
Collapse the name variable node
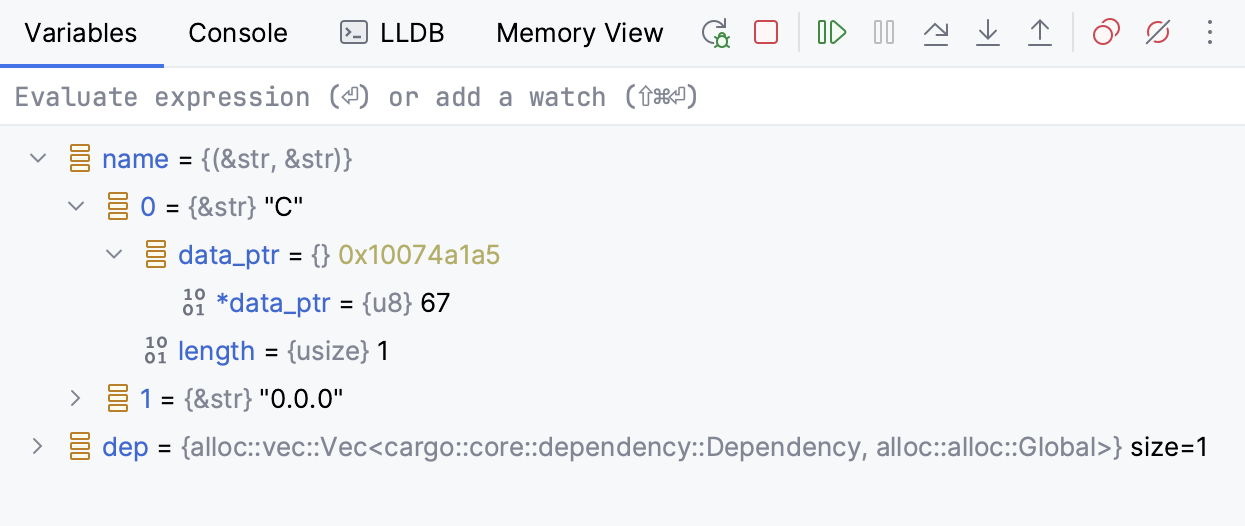click(x=38, y=158)
